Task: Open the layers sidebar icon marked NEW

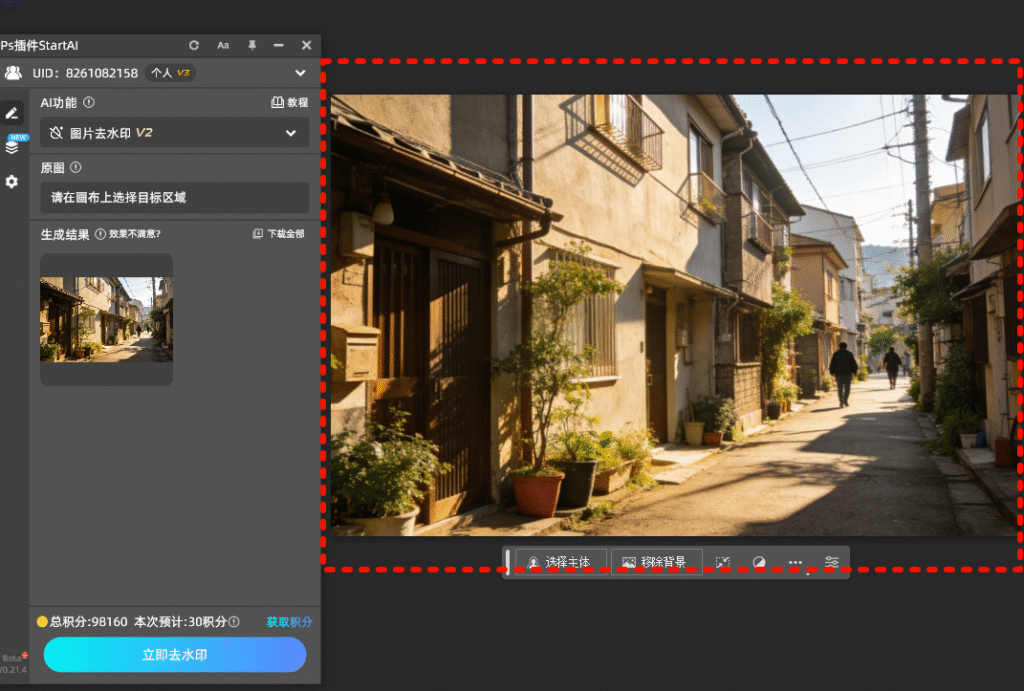Action: tap(12, 147)
